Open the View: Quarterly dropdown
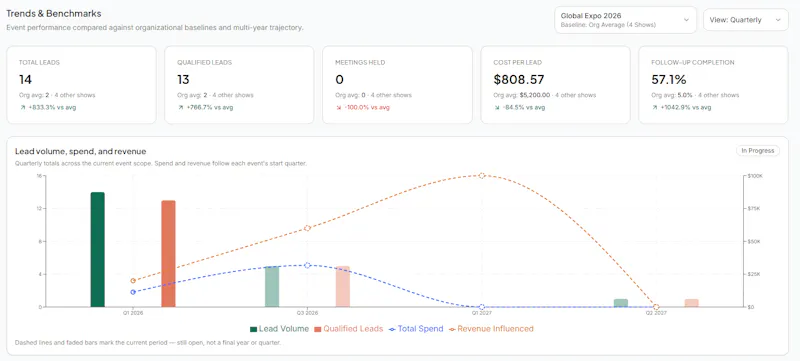800x361 pixels. (745, 20)
